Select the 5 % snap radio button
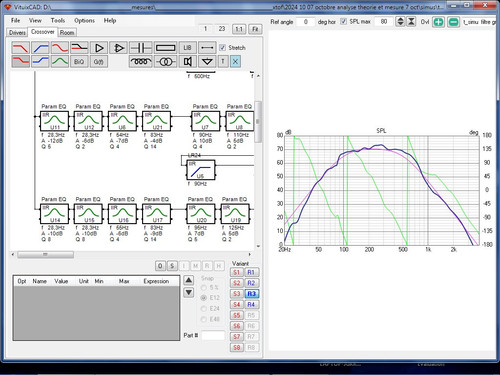Viewport: 500px width, 375px height. [x=204, y=287]
